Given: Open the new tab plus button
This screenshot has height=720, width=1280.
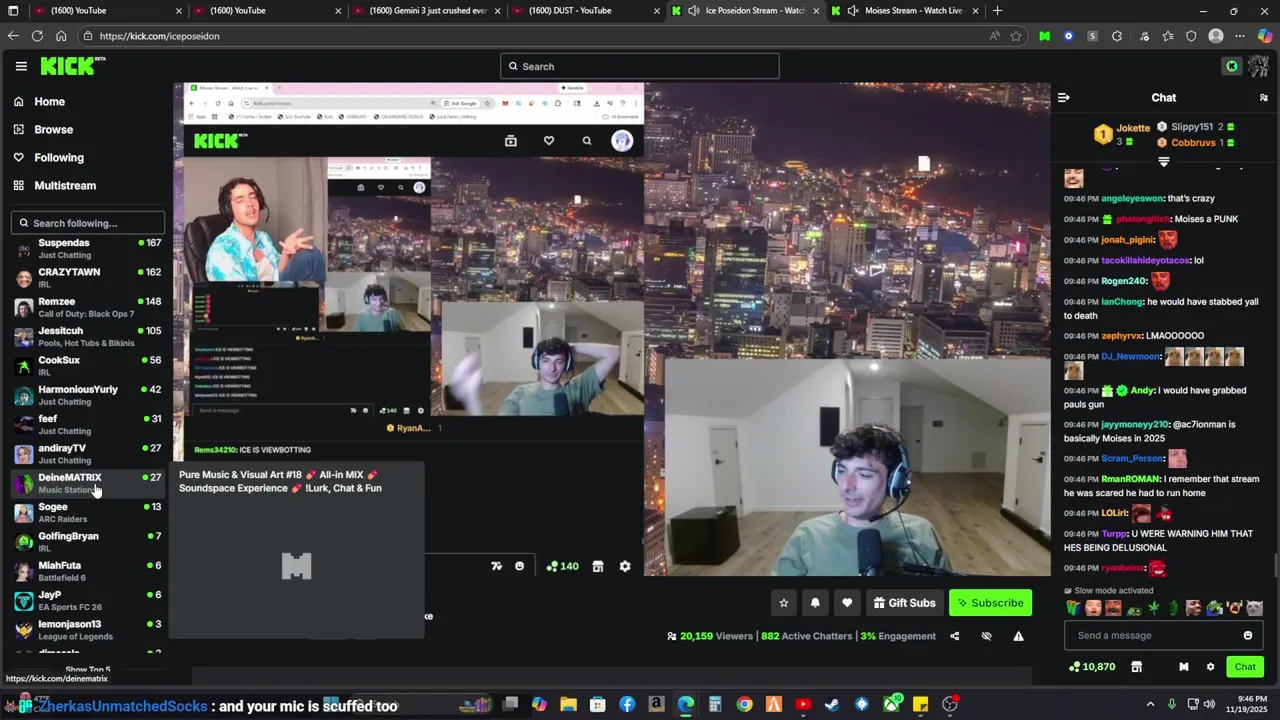Looking at the screenshot, I should 997,10.
